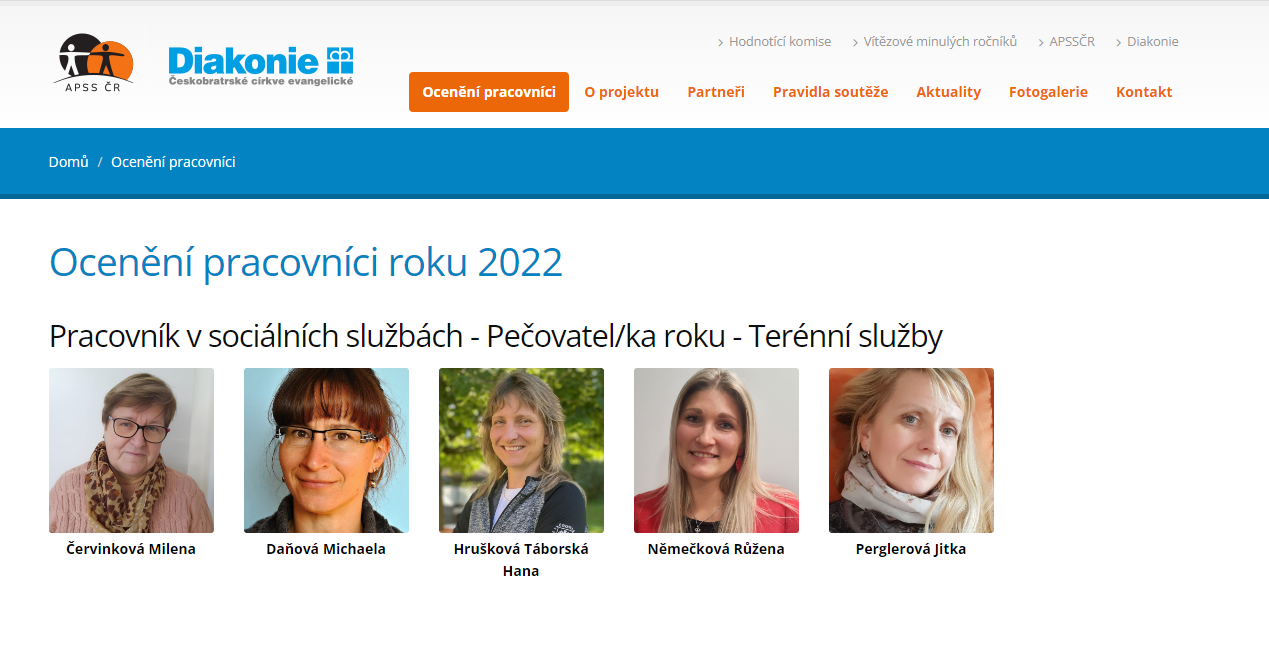1269x653 pixels.
Task: Follow the Hodnotící komise top link
Action: click(780, 42)
